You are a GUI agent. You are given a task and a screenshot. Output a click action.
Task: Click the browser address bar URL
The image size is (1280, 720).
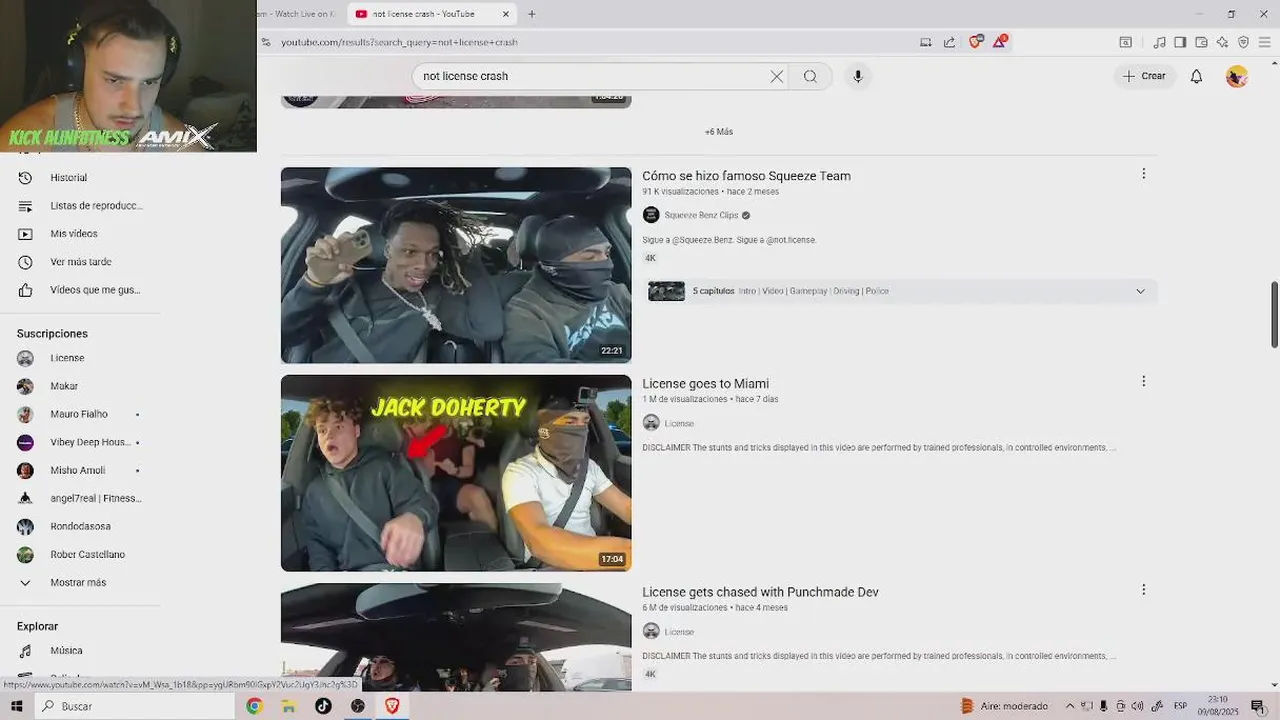point(399,42)
